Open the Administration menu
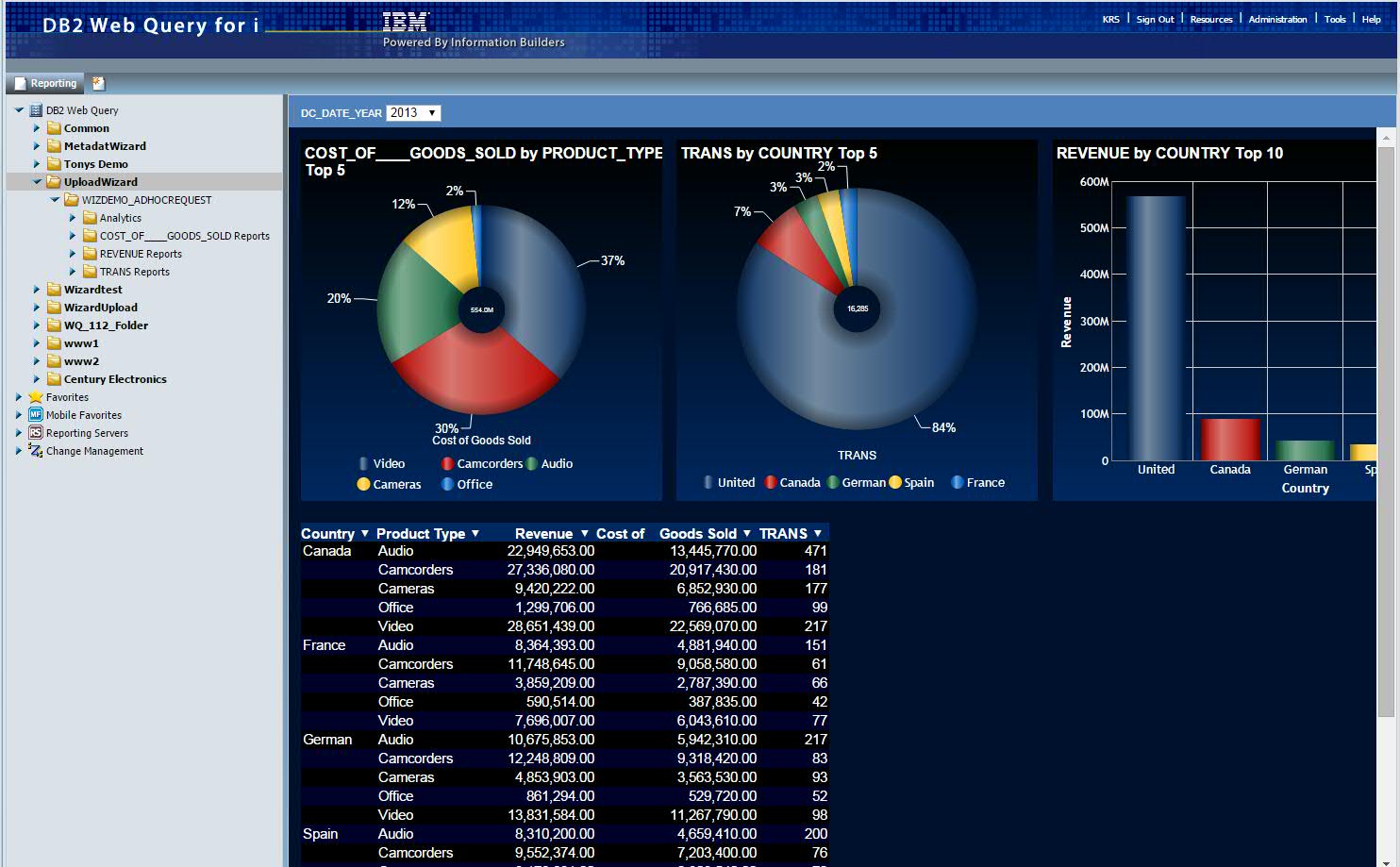The width and height of the screenshot is (1400, 867). click(1277, 19)
